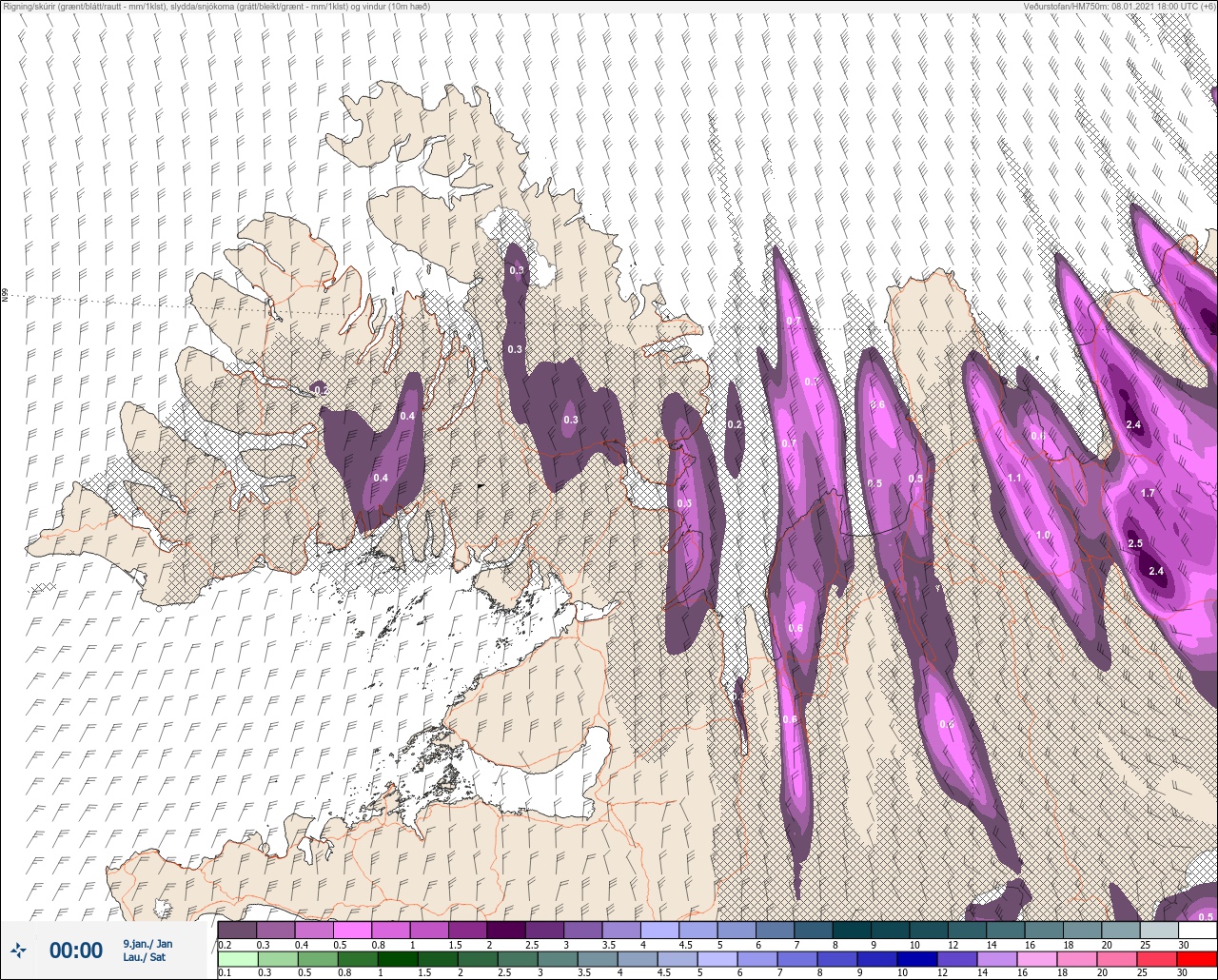Click the date label 9.jan./ Jan
This screenshot has height=980, width=1218.
pyautogui.click(x=147, y=943)
